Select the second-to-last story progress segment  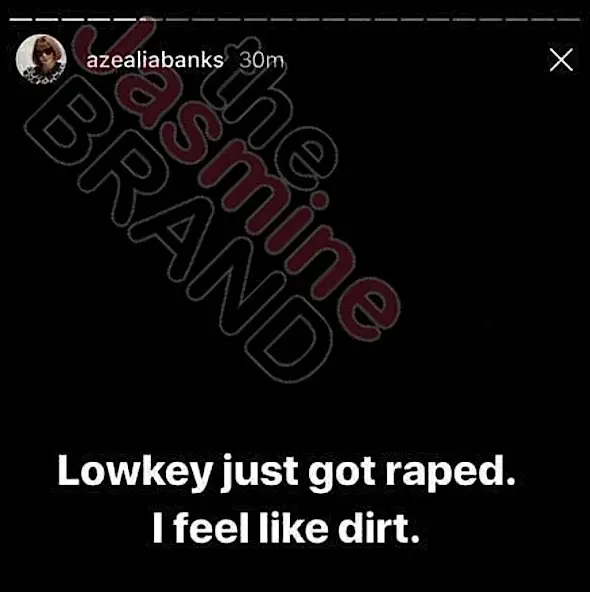coord(542,19)
